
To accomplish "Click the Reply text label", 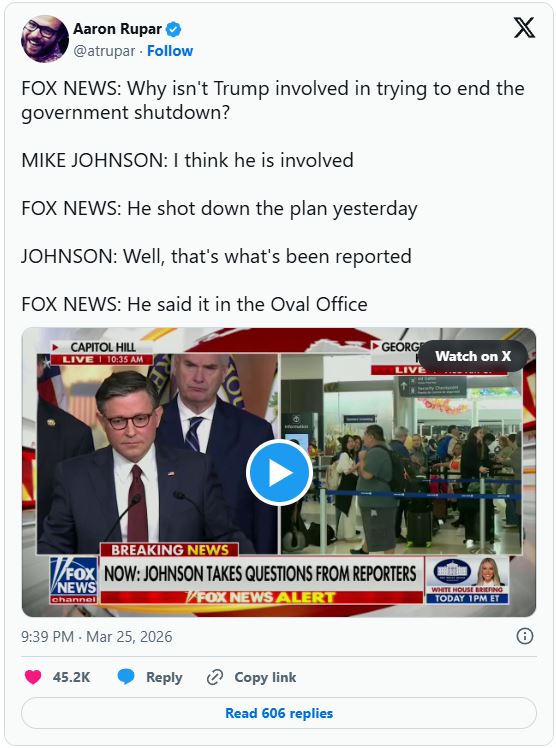I will (x=164, y=677).
